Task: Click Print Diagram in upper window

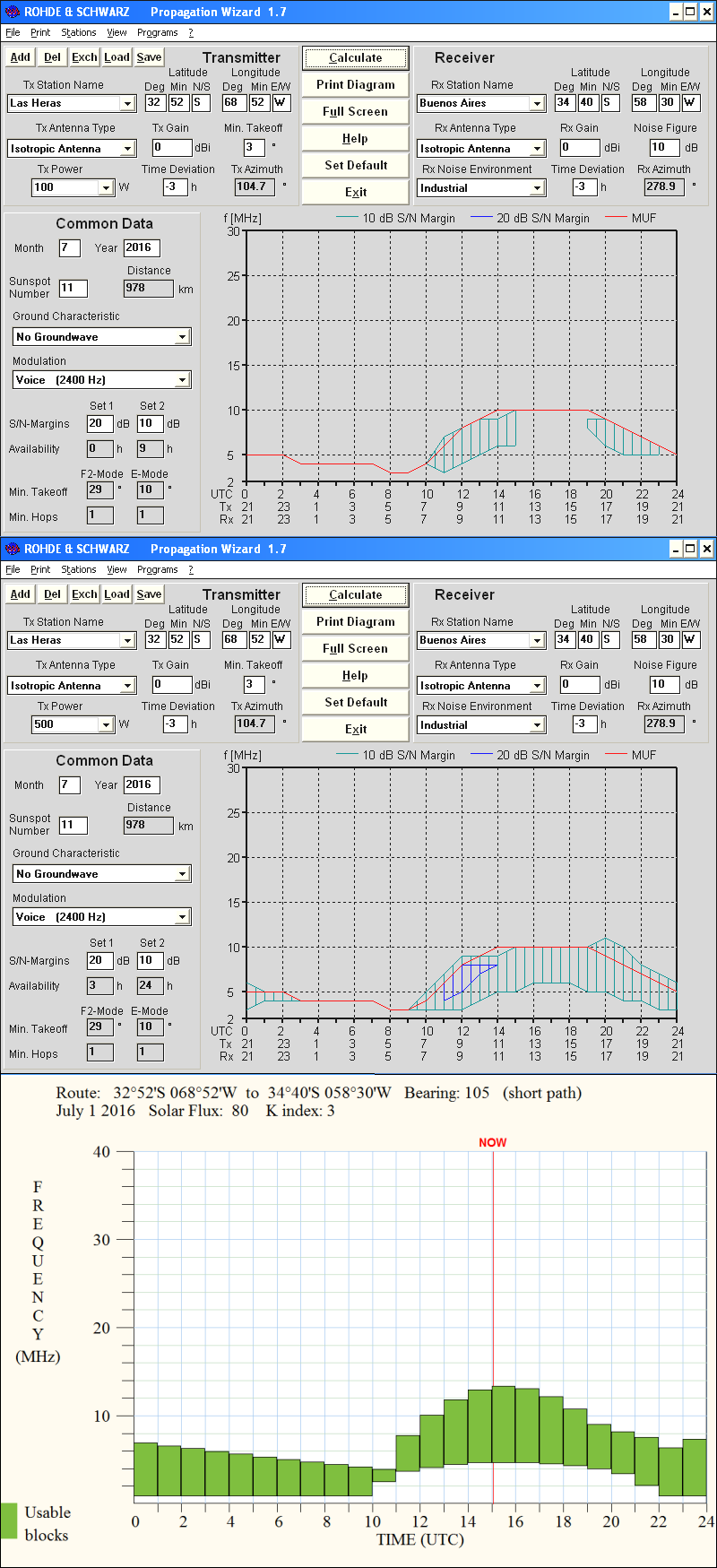Action: [x=355, y=84]
